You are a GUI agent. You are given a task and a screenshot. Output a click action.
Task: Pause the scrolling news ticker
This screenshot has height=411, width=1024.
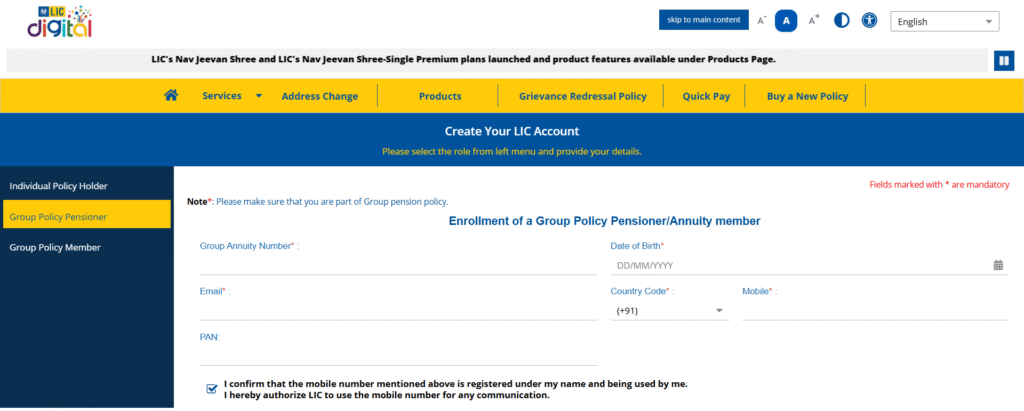click(1004, 61)
